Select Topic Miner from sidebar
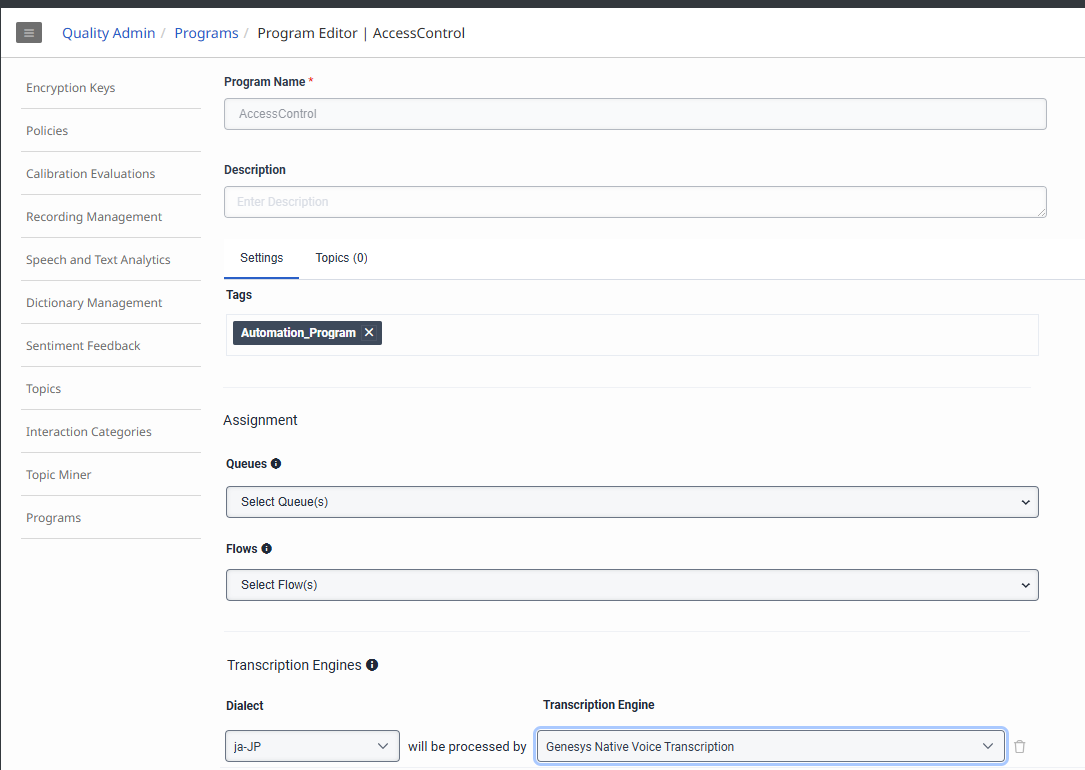 click(59, 475)
